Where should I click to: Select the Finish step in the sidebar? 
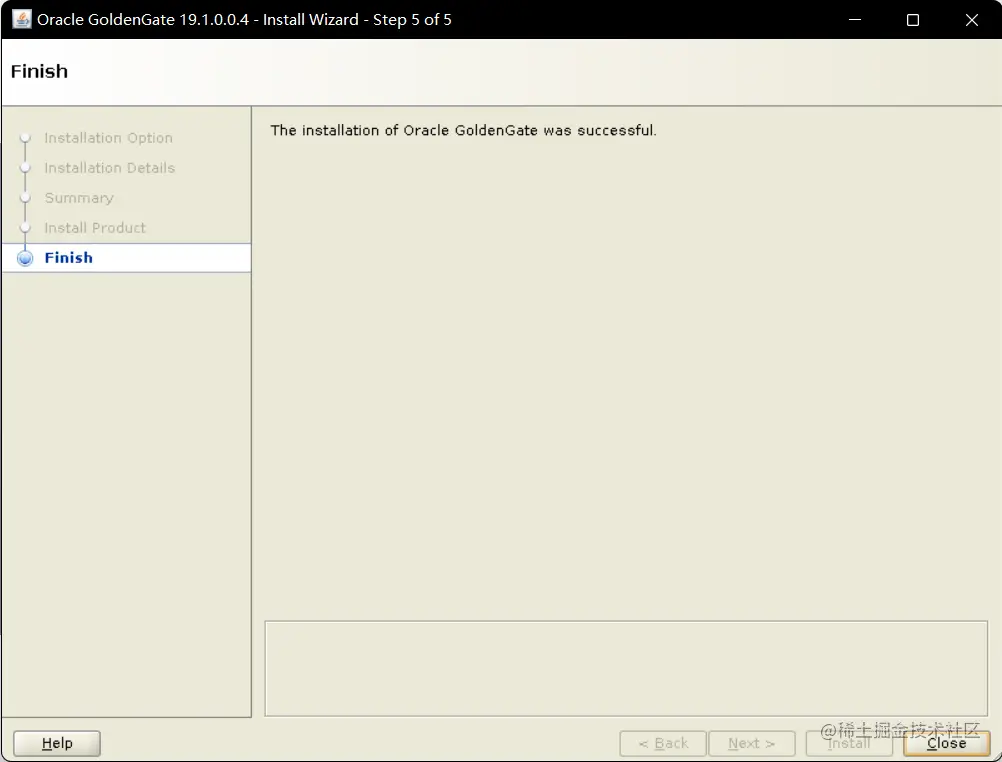(x=68, y=257)
